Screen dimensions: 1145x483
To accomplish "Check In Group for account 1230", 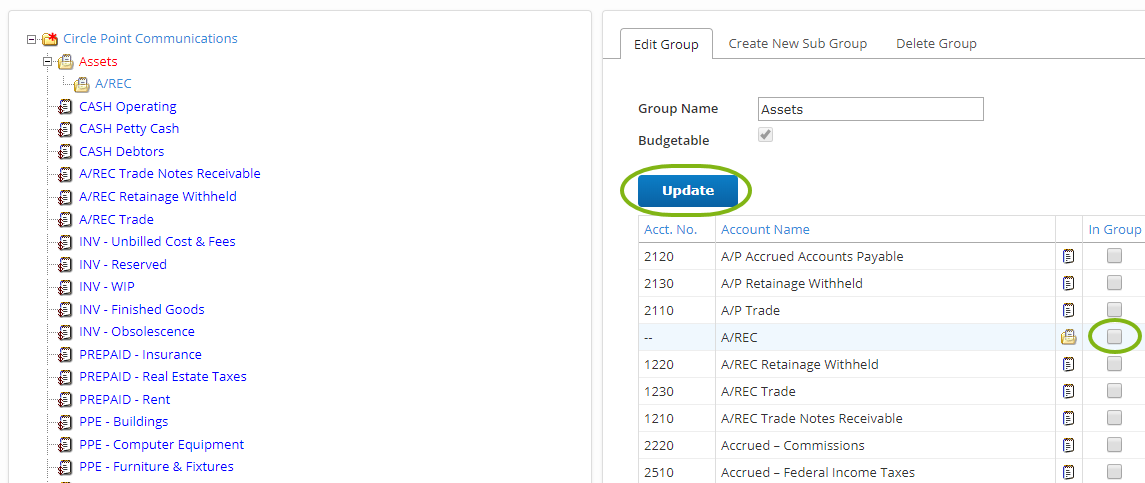I will (1114, 391).
